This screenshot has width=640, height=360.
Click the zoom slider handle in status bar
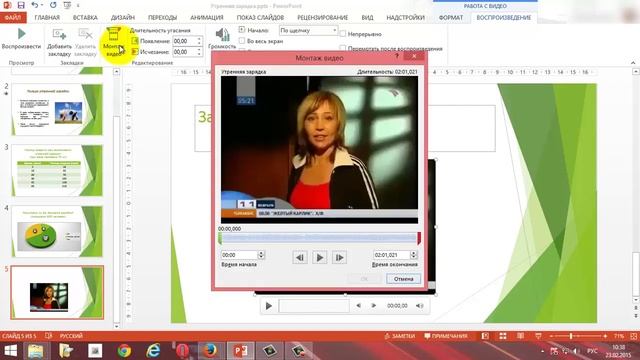point(571,336)
